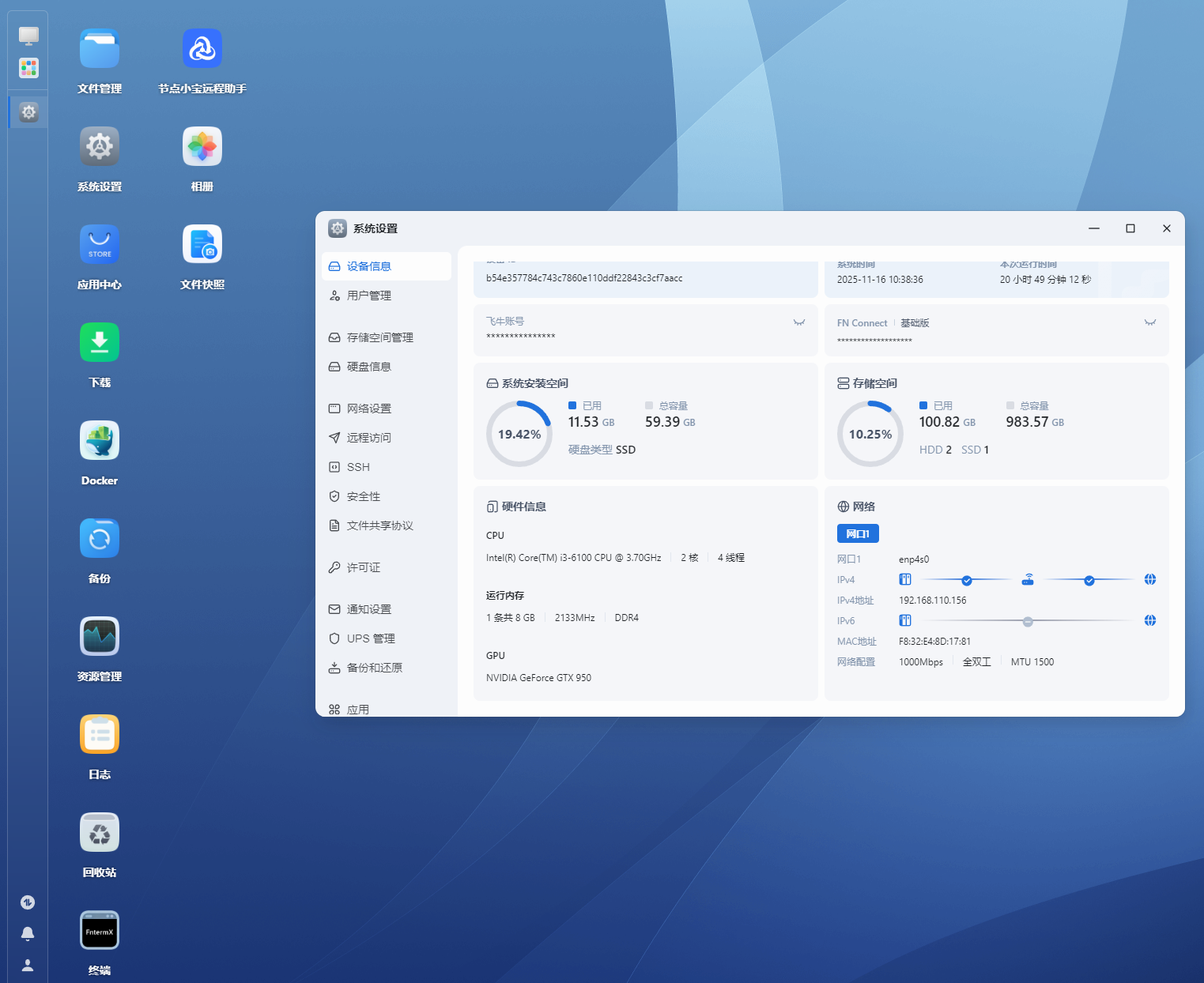Open the 相册 photo album app
Image resolution: width=1204 pixels, height=983 pixels.
[202, 147]
